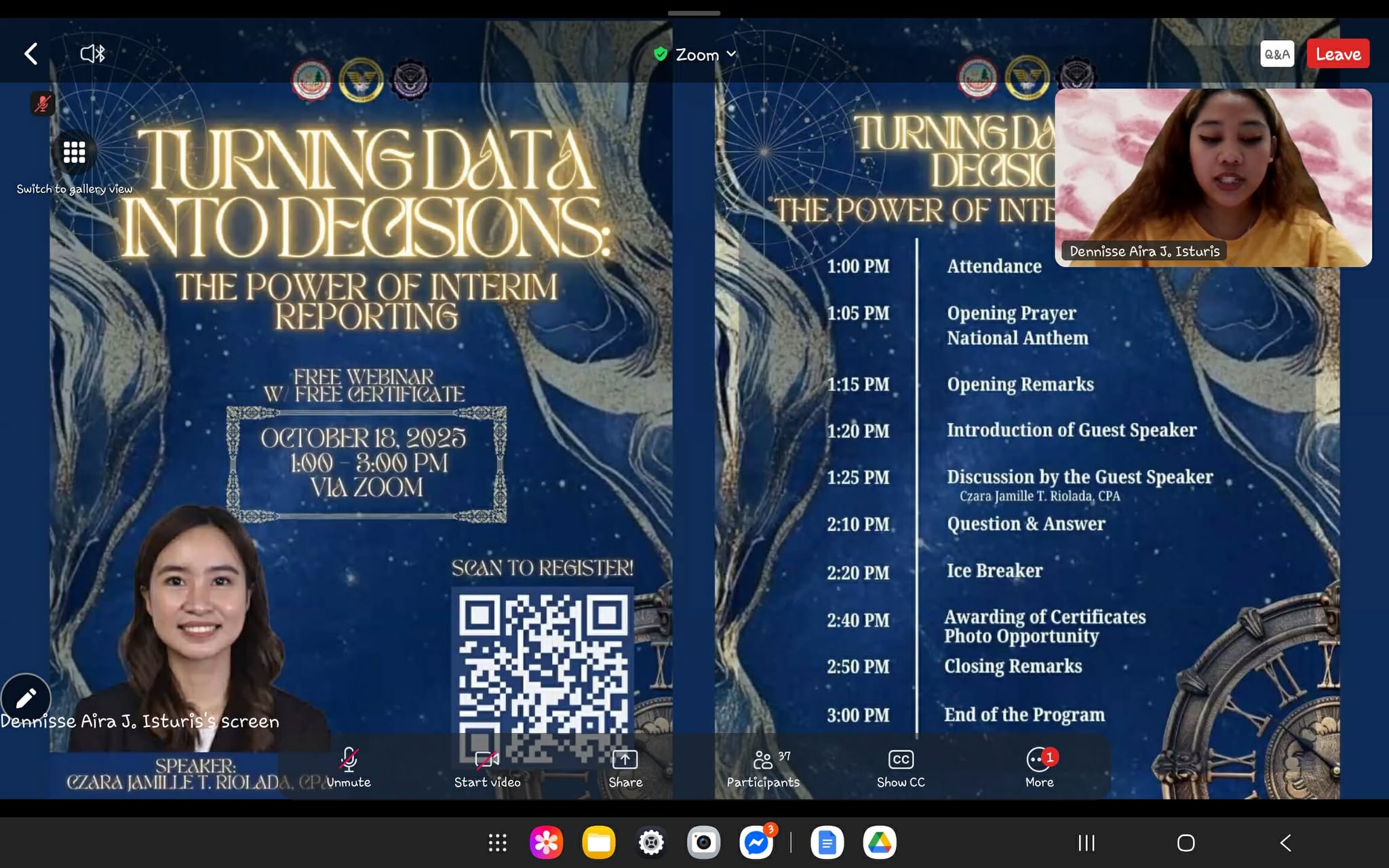Launch Google Docs from taskbar
Image resolution: width=1389 pixels, height=868 pixels.
(x=827, y=843)
